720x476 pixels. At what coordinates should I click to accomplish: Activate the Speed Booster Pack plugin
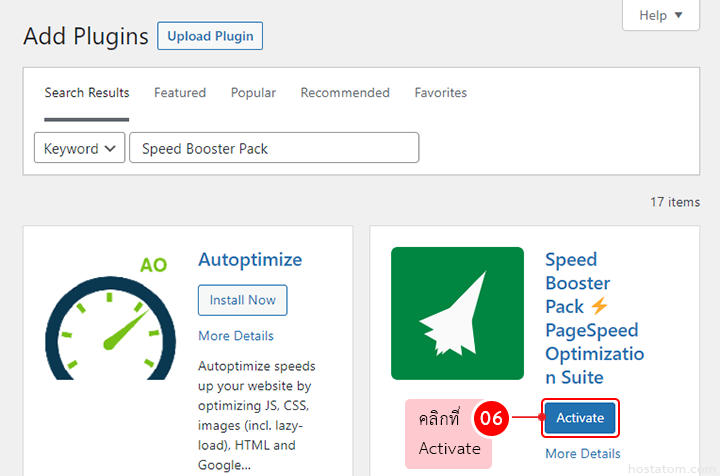click(x=580, y=418)
